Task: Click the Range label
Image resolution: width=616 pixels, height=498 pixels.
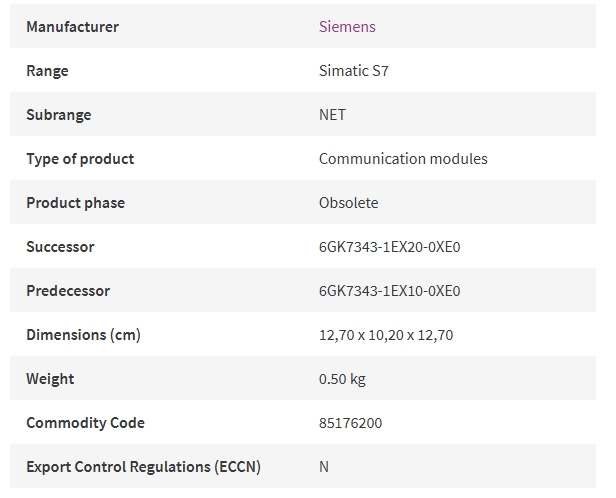Action: click(47, 71)
